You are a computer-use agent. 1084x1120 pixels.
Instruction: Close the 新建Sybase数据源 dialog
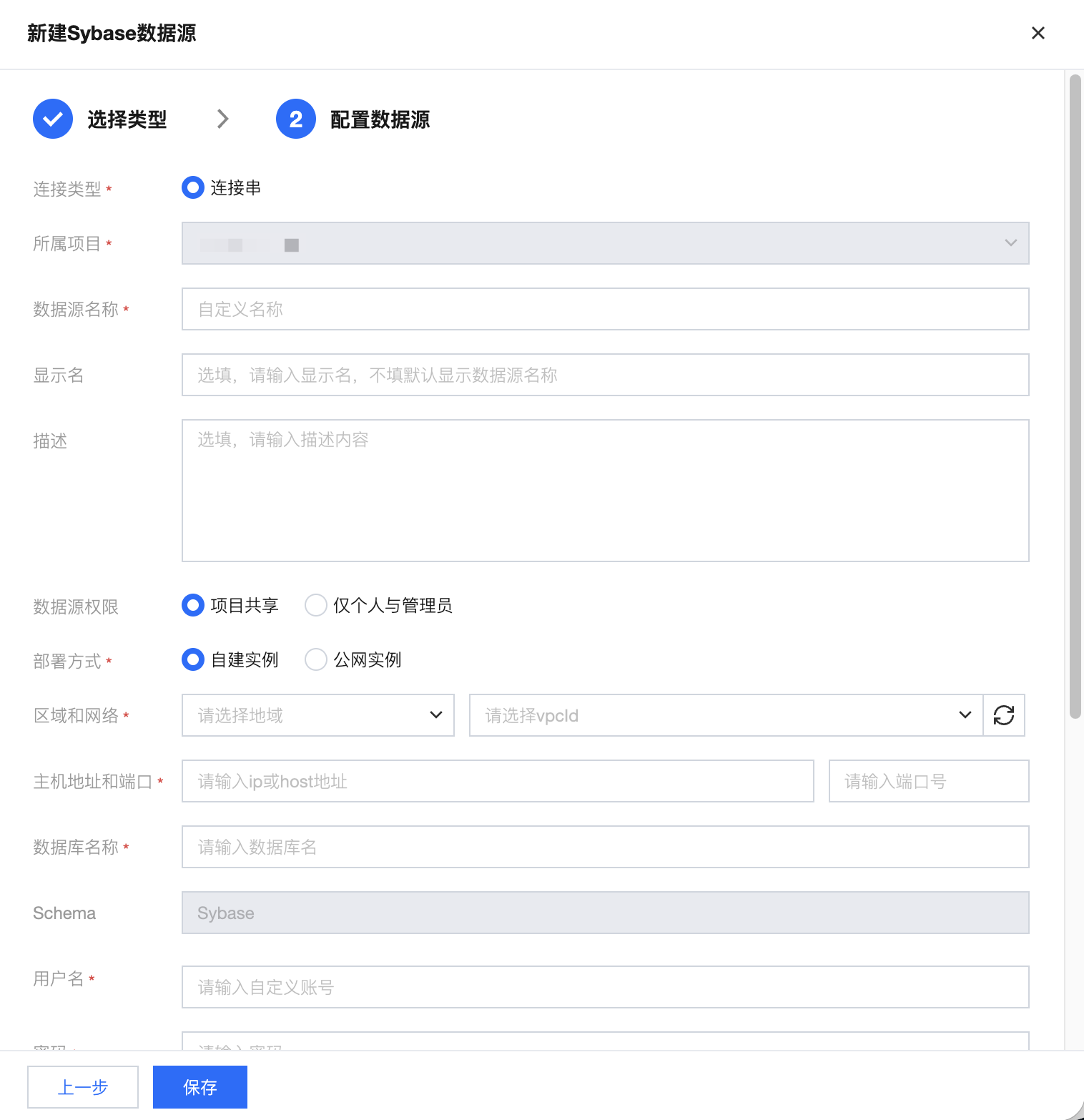[x=1038, y=33]
